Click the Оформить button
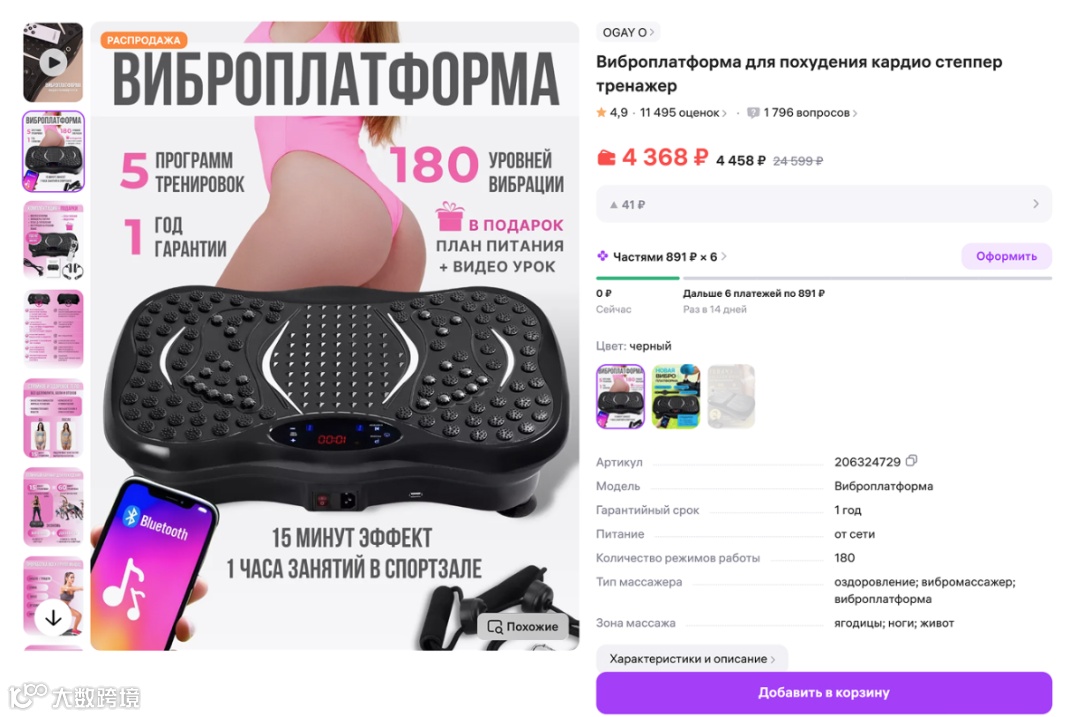 1006,256
